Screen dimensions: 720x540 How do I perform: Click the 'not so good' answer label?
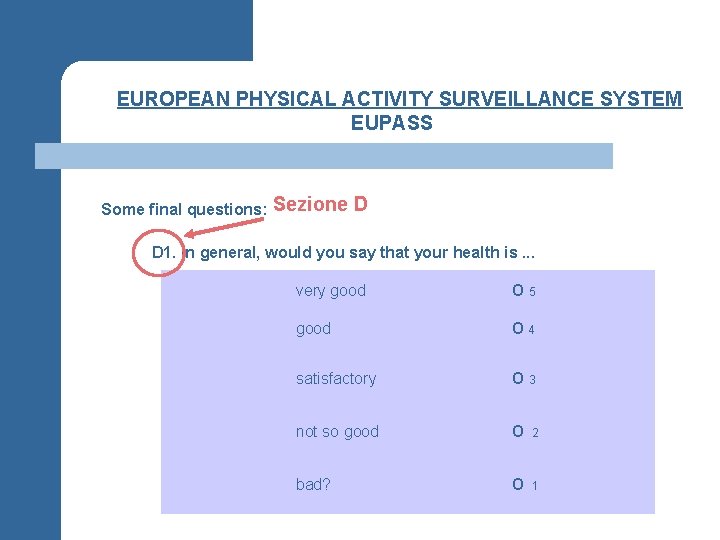[337, 432]
